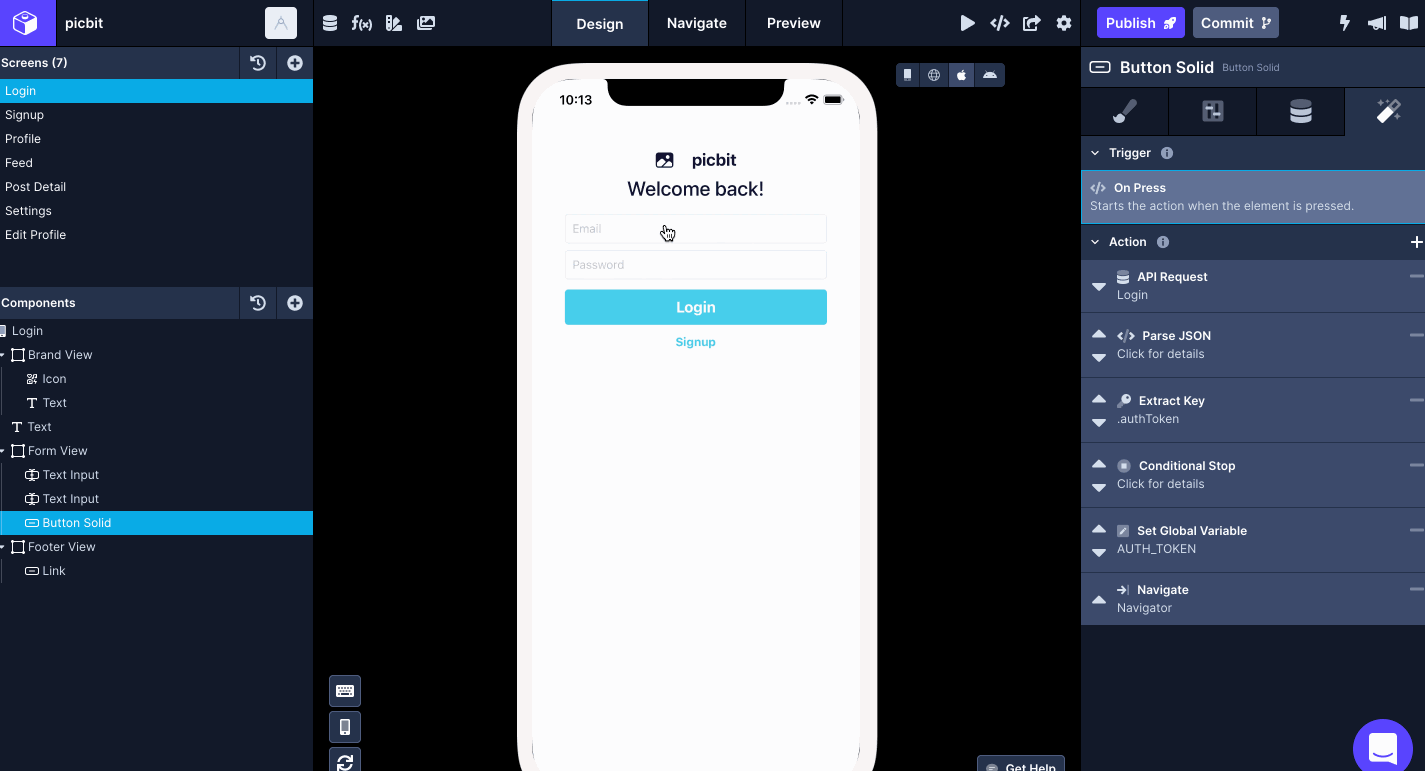Select the Apple device preview icon
This screenshot has width=1425, height=771.
point(961,74)
